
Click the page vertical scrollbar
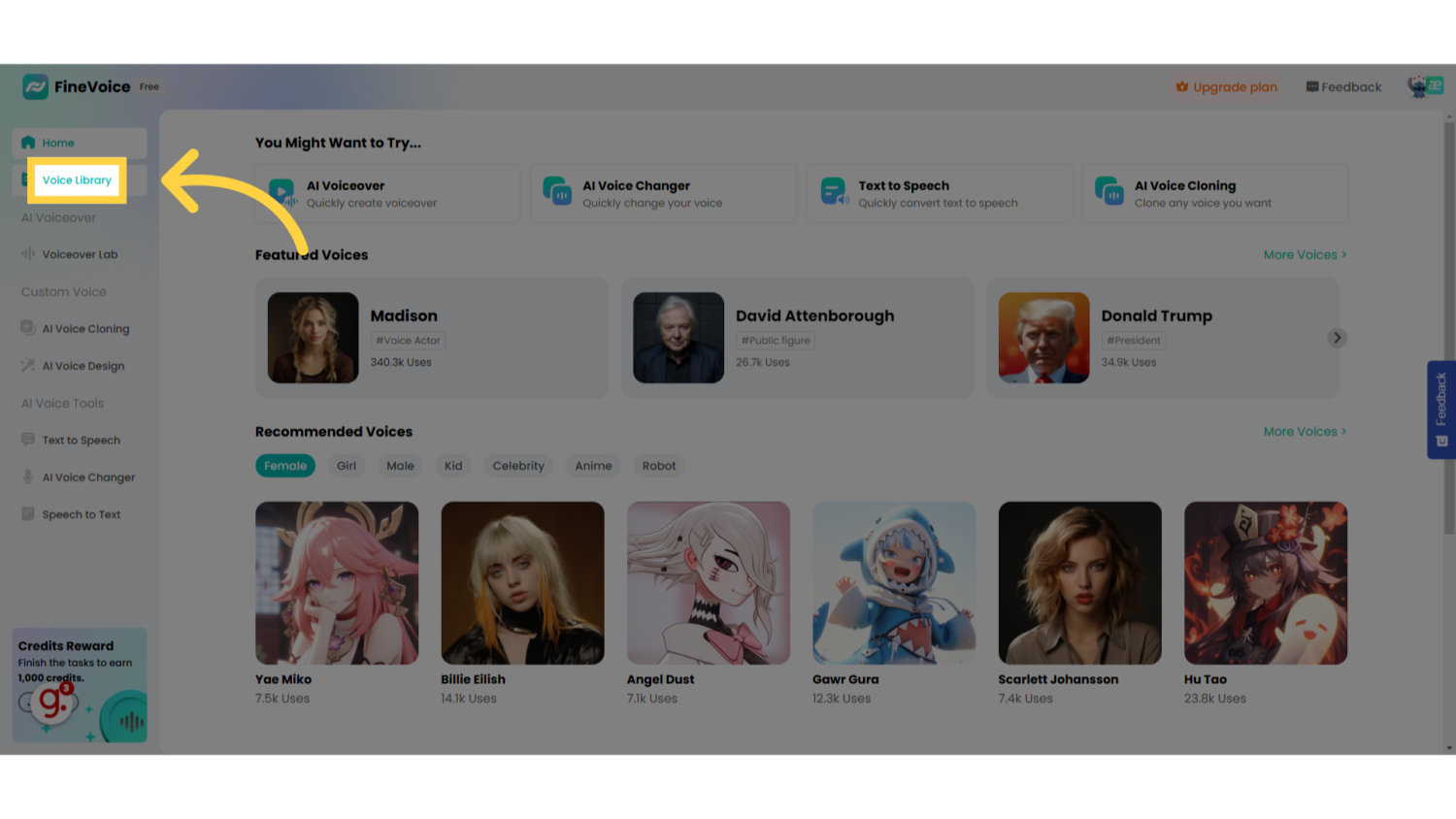(x=1449, y=330)
